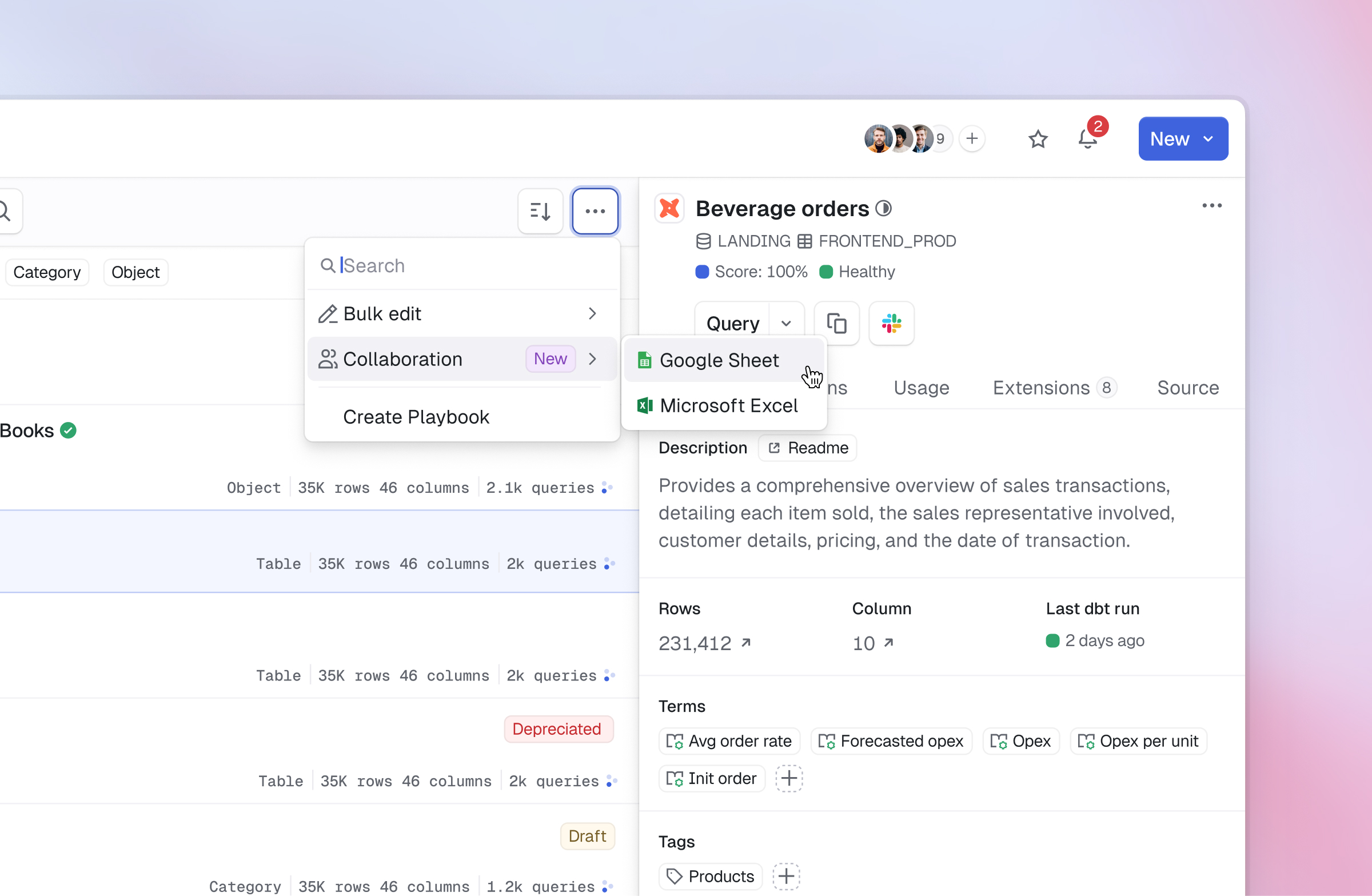Choose Microsoft Excel option
The image size is (1372, 896).
click(728, 406)
